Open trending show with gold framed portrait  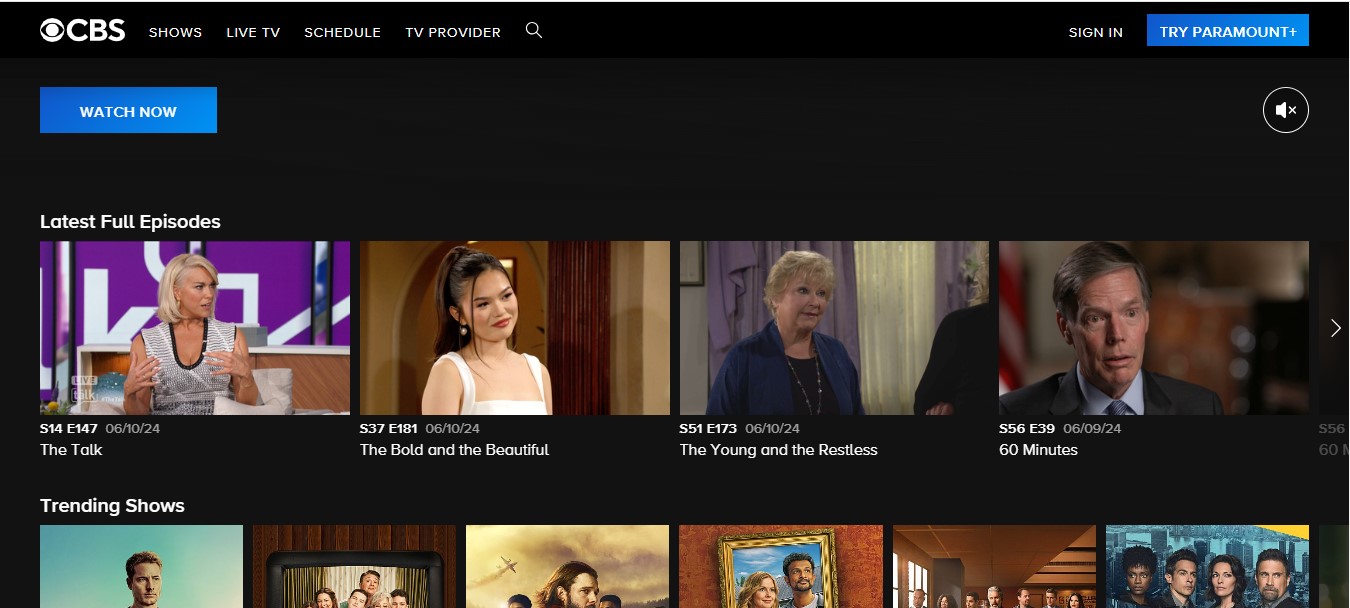781,566
